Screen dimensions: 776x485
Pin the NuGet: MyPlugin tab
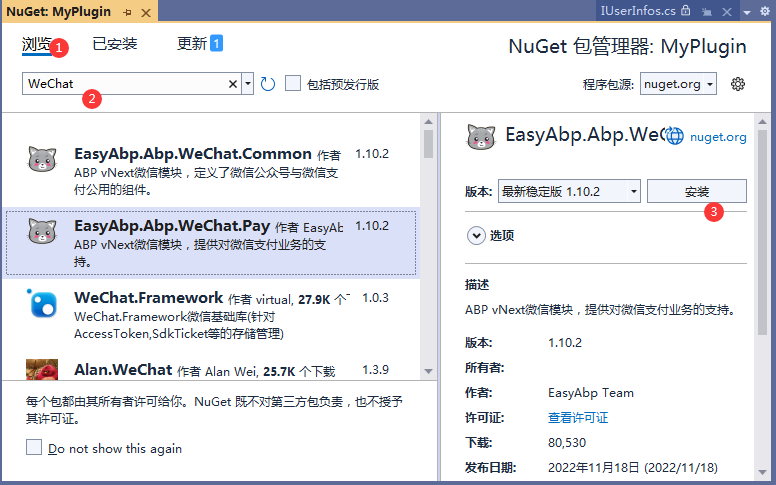click(127, 12)
